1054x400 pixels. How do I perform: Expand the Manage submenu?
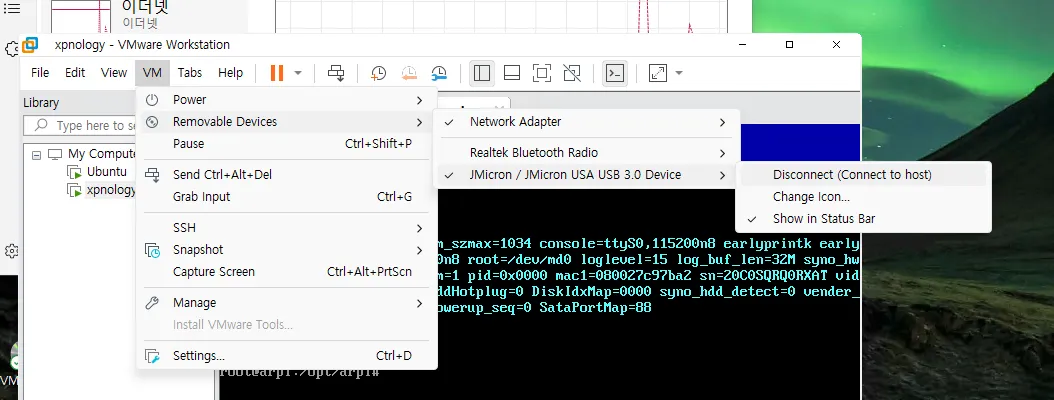coord(286,303)
